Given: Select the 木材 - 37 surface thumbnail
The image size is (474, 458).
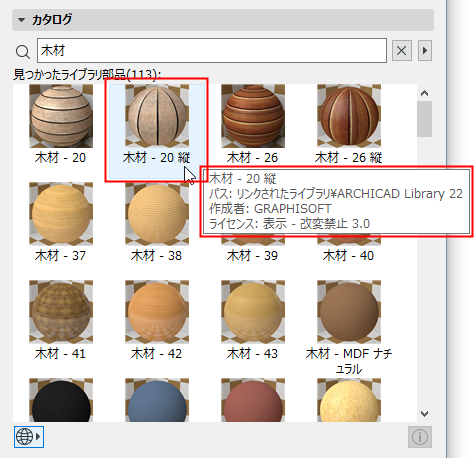Looking at the screenshot, I should (x=61, y=214).
